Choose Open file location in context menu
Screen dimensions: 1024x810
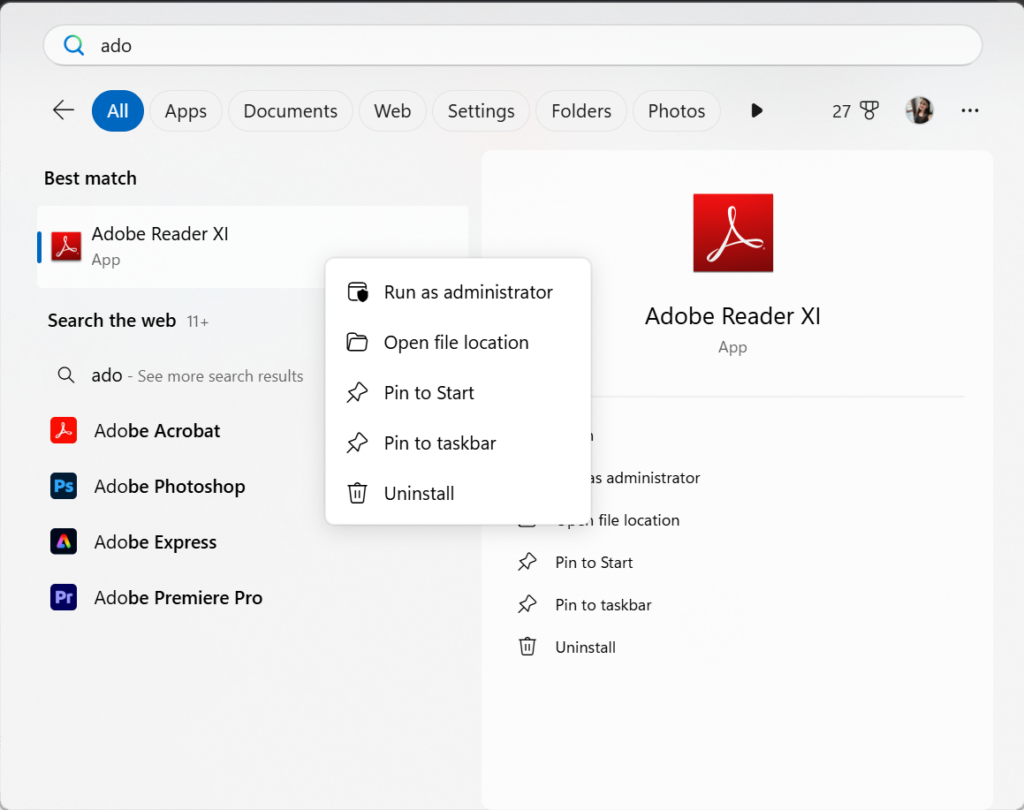pyautogui.click(x=458, y=342)
